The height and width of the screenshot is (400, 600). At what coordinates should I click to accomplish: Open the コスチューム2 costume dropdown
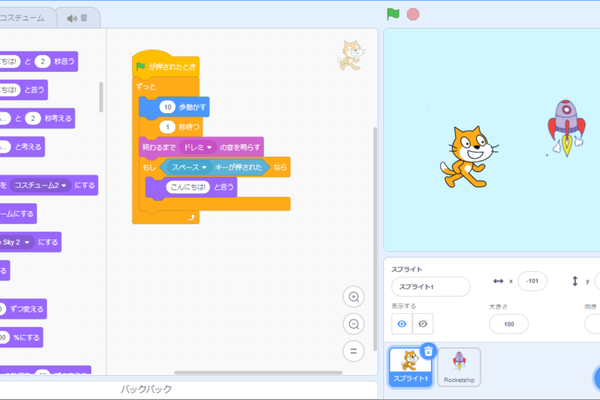(x=41, y=185)
